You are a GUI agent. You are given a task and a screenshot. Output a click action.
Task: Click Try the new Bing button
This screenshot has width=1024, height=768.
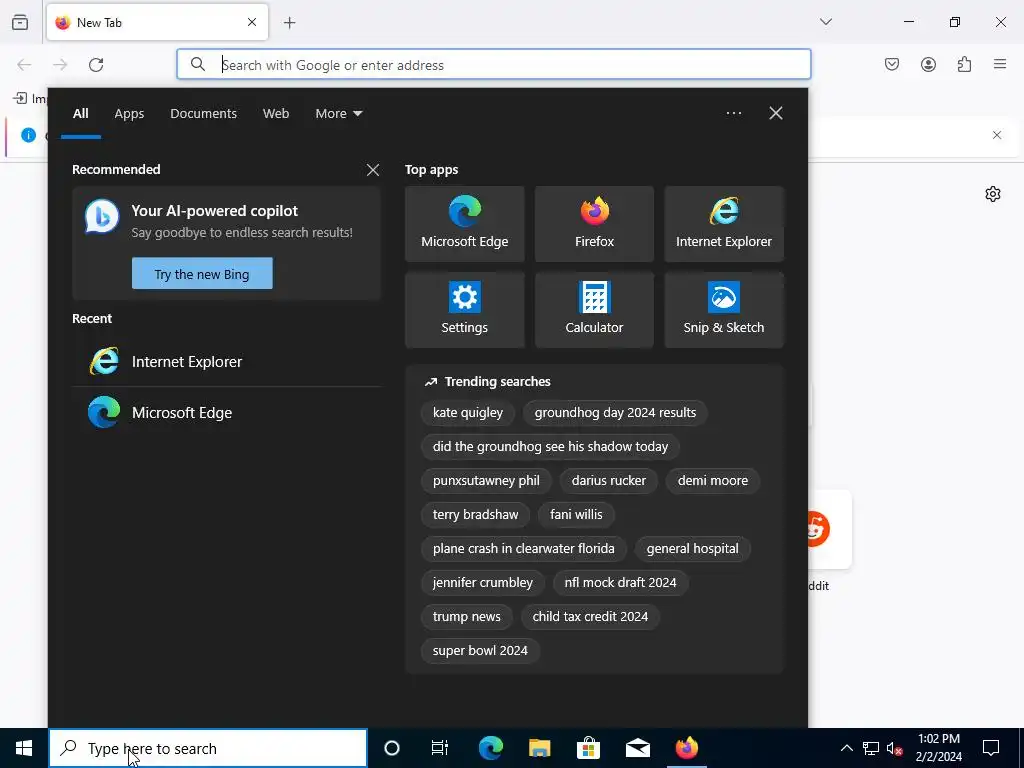[202, 274]
